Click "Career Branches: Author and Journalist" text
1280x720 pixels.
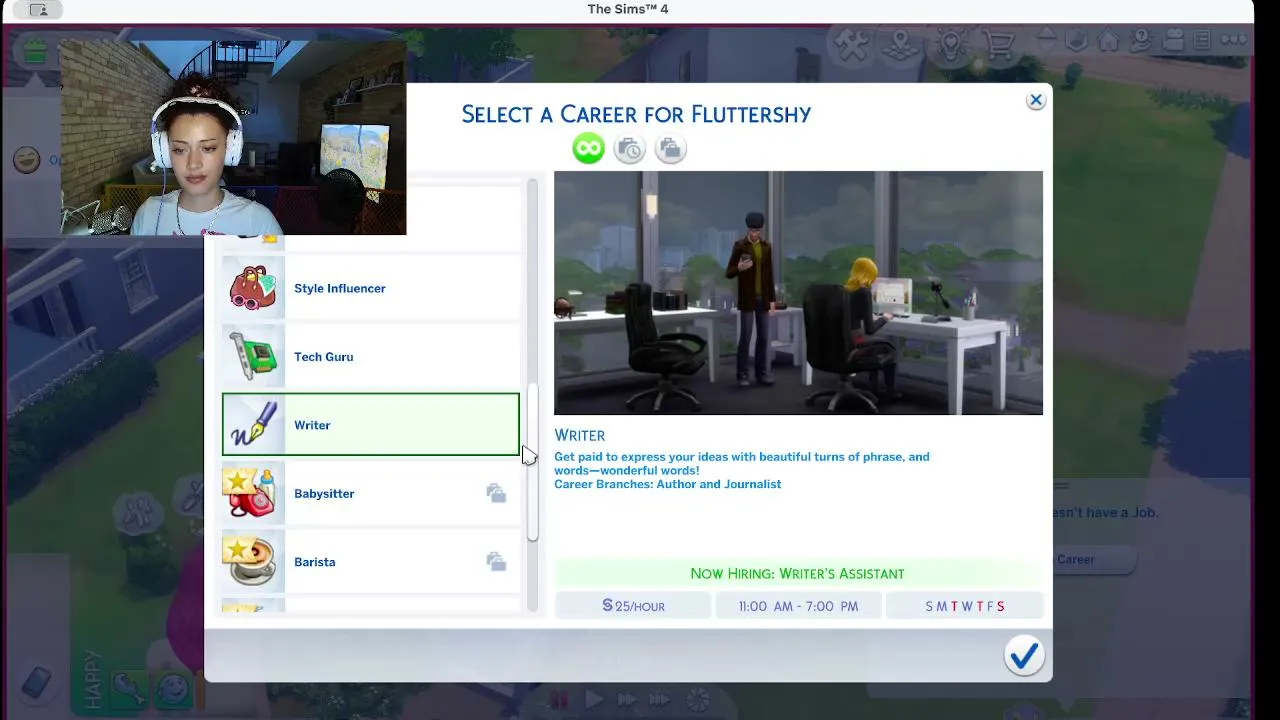(668, 485)
